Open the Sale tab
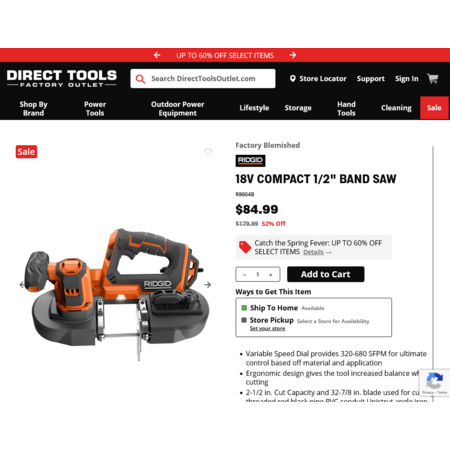Screen dimensions: 450x450 (x=434, y=108)
